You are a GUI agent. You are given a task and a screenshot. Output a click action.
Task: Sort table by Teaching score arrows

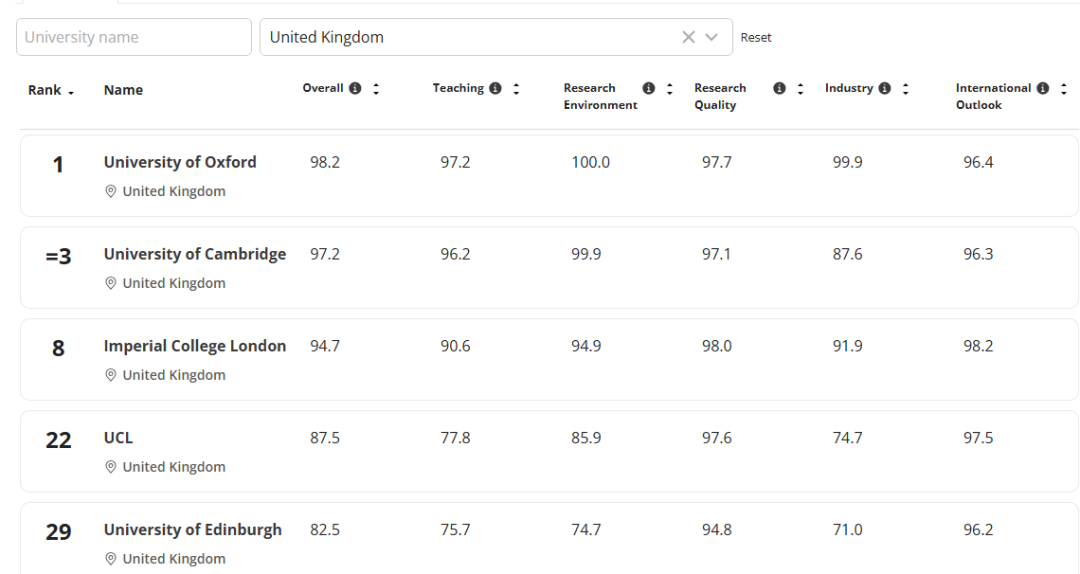coord(516,89)
